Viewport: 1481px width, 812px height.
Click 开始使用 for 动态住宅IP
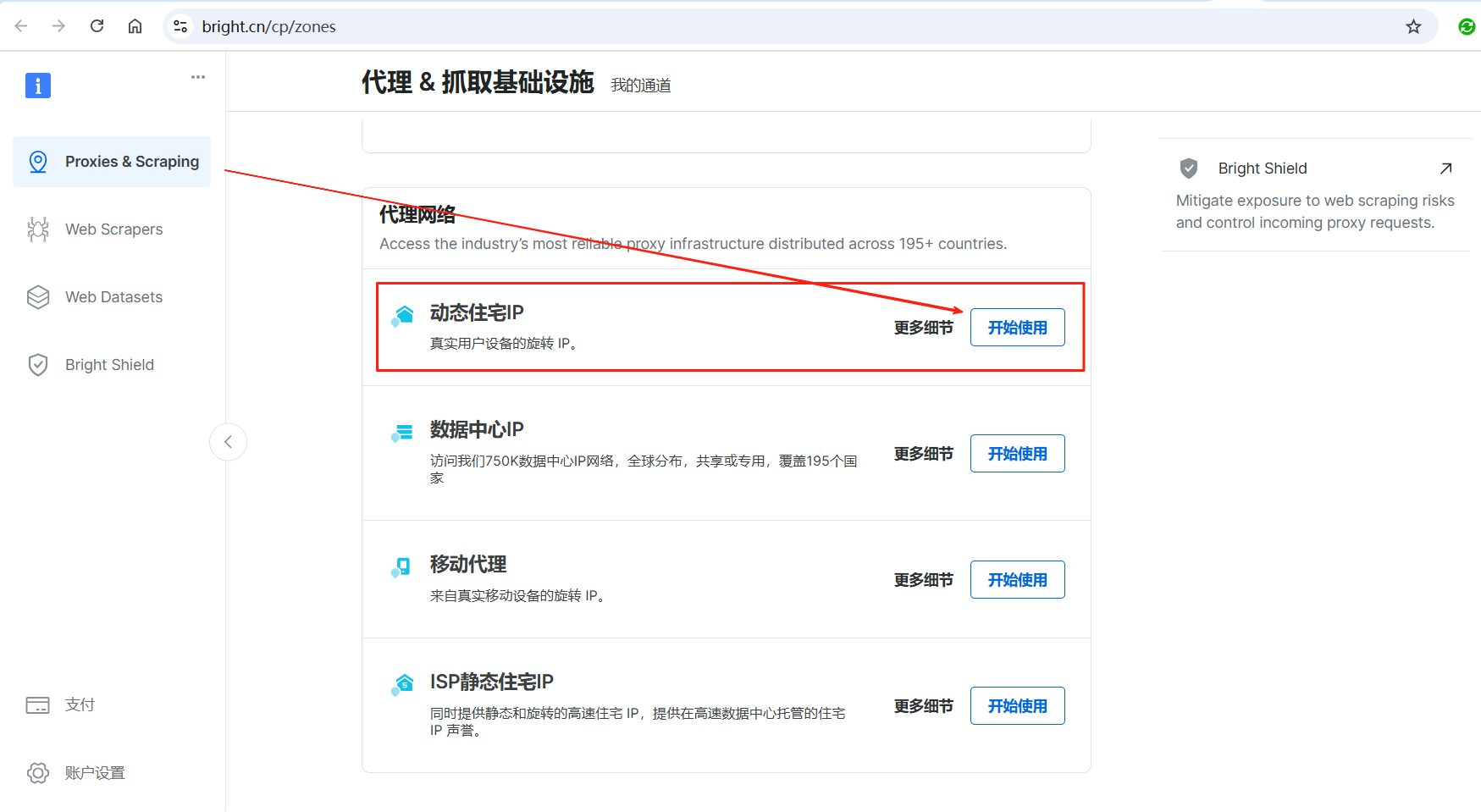coord(1017,328)
